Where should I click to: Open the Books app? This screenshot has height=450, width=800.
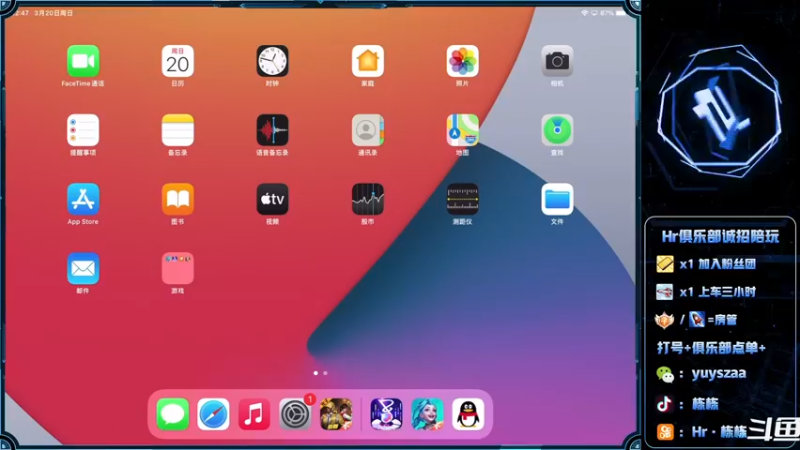pos(178,199)
